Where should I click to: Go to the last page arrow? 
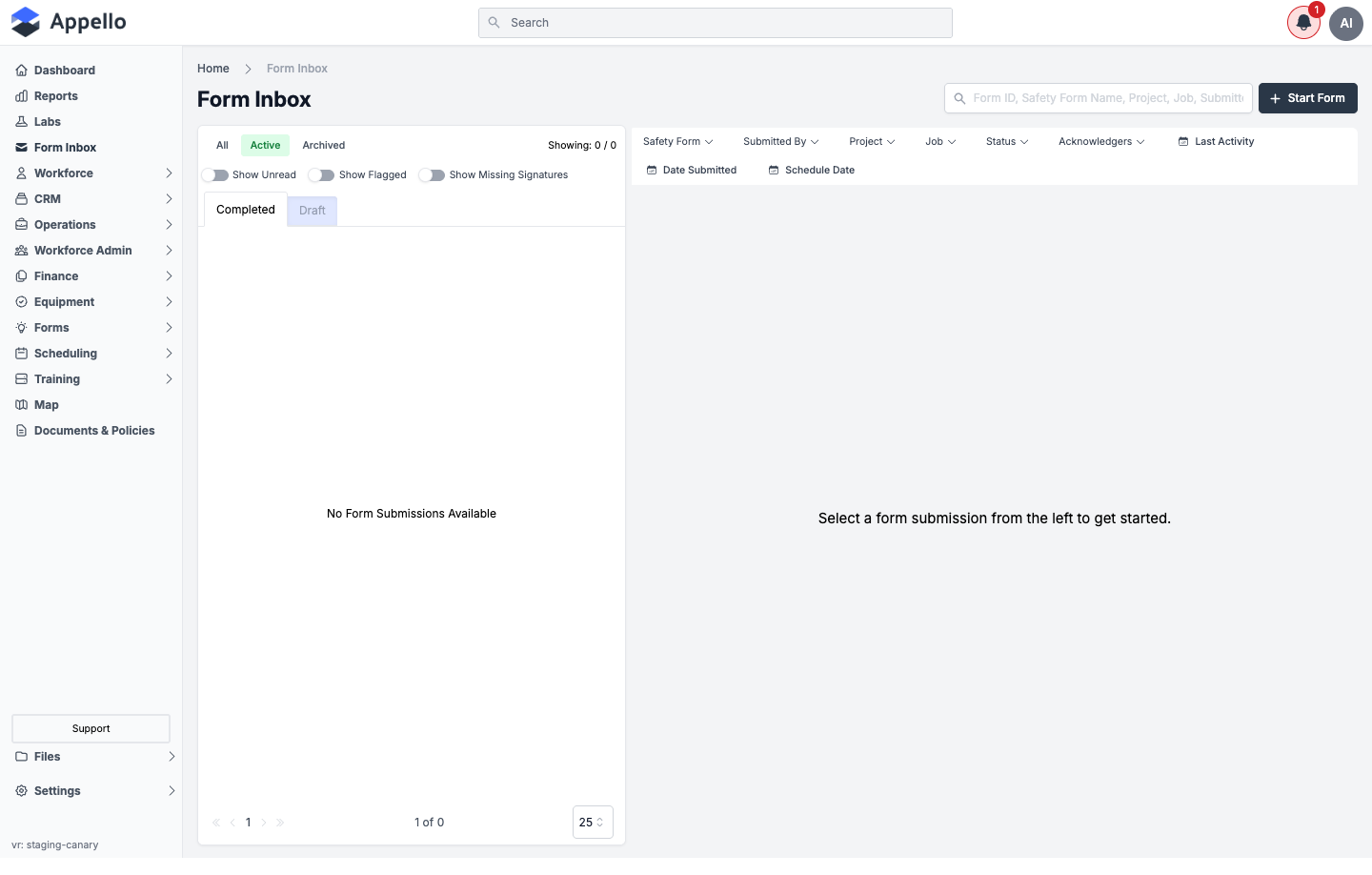click(280, 823)
